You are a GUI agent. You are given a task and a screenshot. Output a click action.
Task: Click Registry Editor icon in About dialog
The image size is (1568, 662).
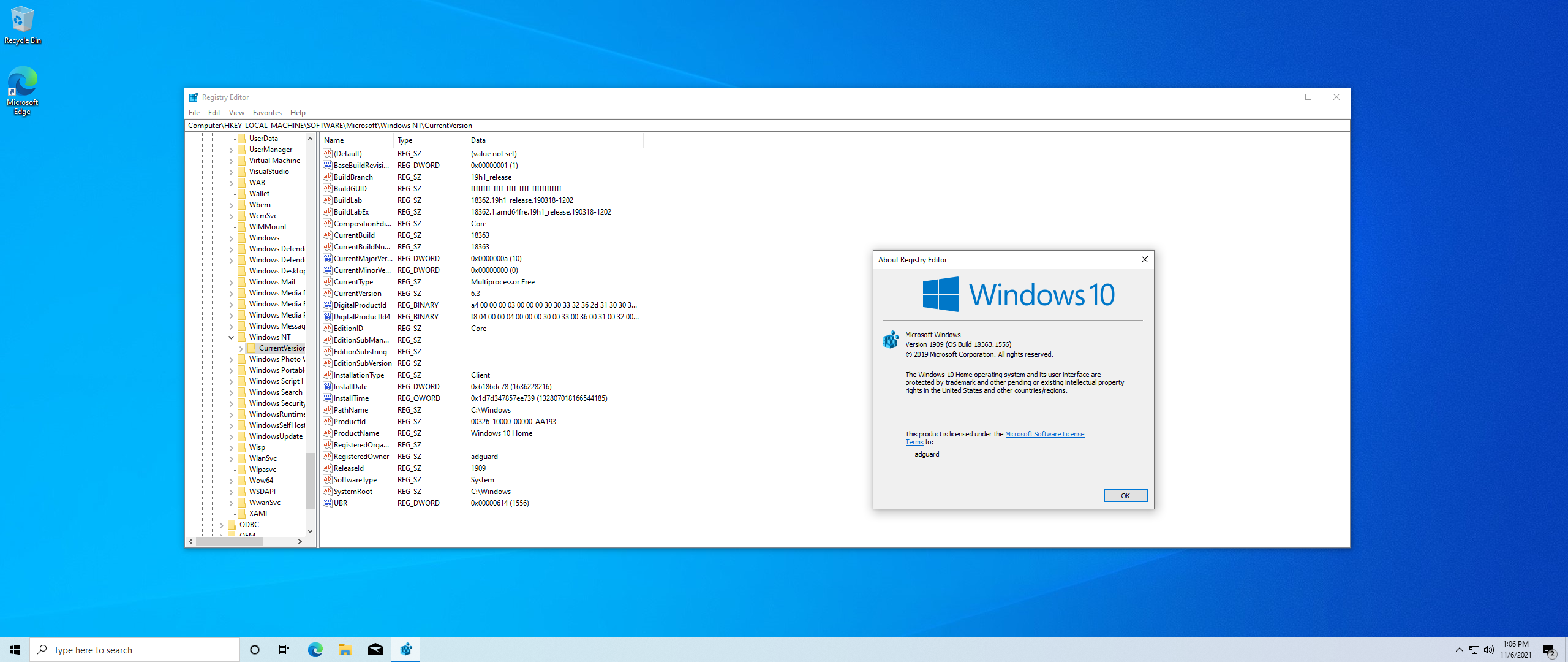pyautogui.click(x=891, y=340)
